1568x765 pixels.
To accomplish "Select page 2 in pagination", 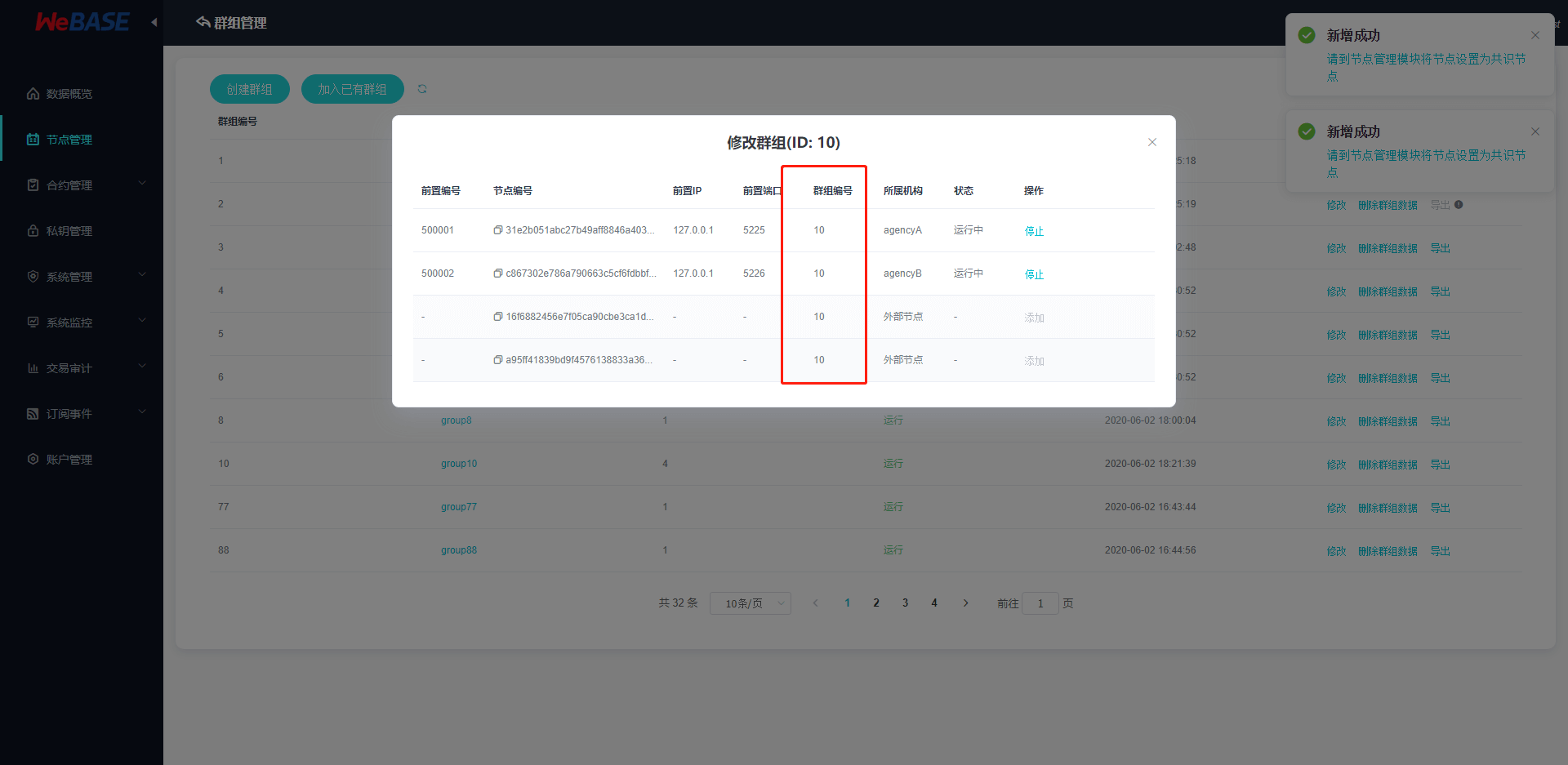I will (876, 603).
